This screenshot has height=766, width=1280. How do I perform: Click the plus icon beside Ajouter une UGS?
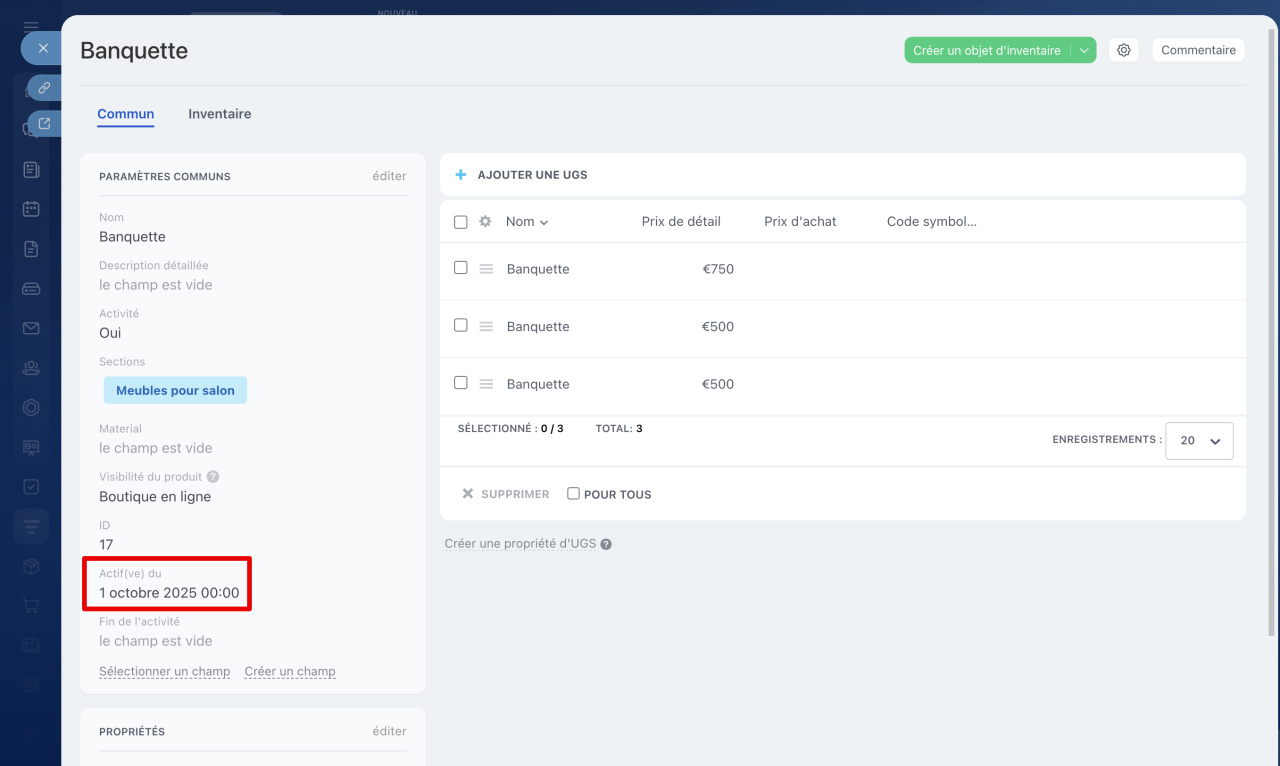tap(461, 175)
